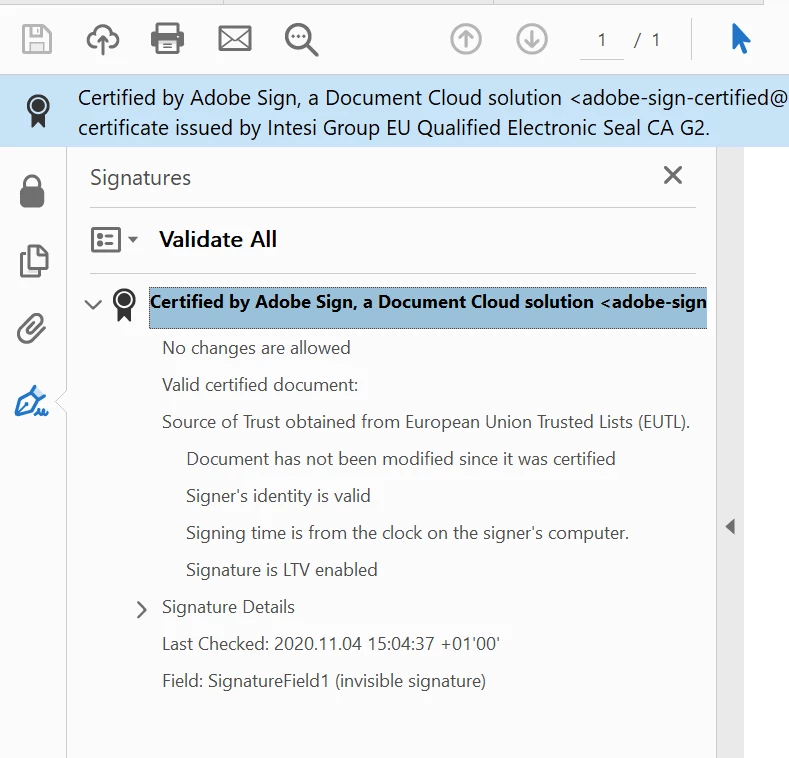Click Validate All

(x=218, y=239)
